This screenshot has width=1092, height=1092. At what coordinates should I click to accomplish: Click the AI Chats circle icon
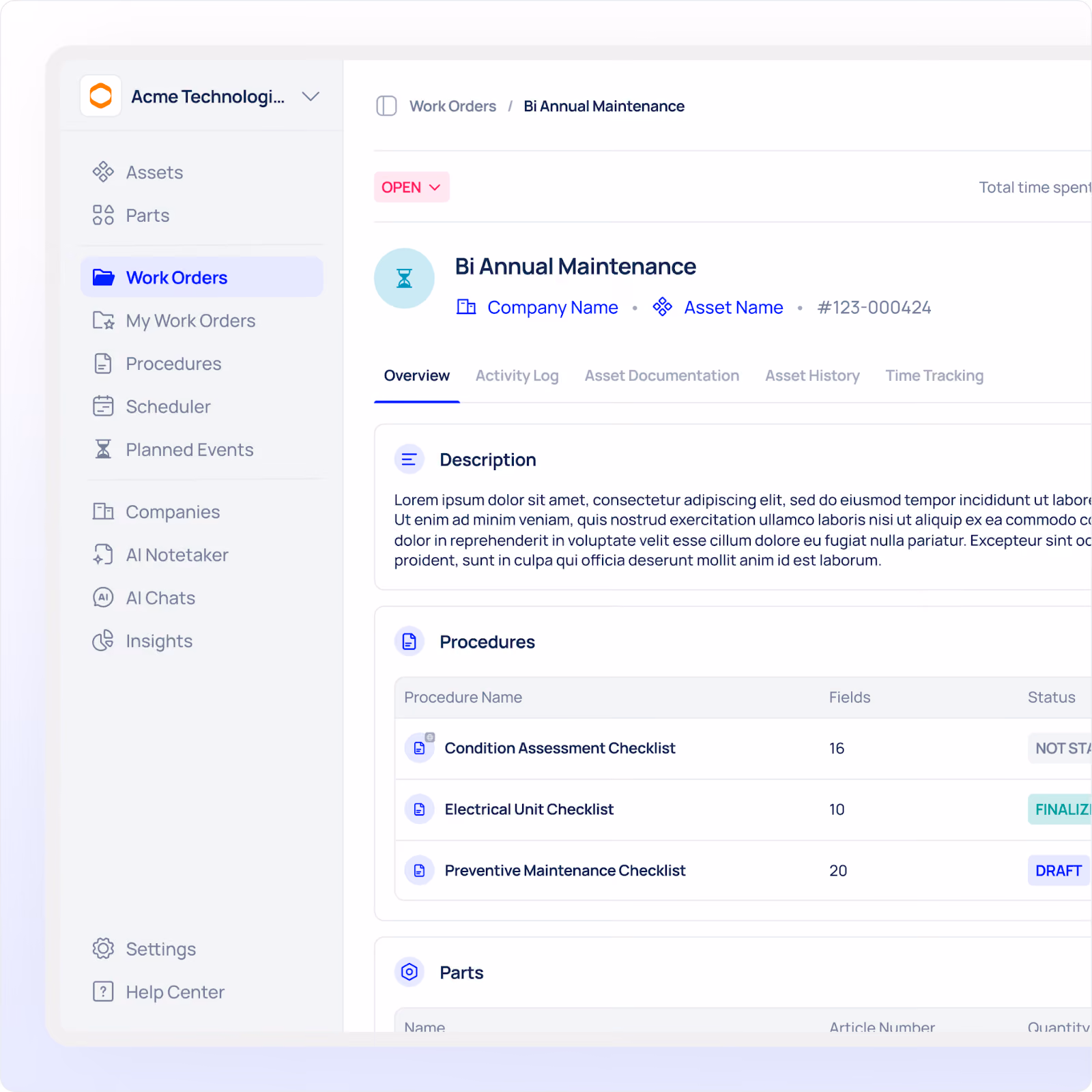click(x=103, y=597)
